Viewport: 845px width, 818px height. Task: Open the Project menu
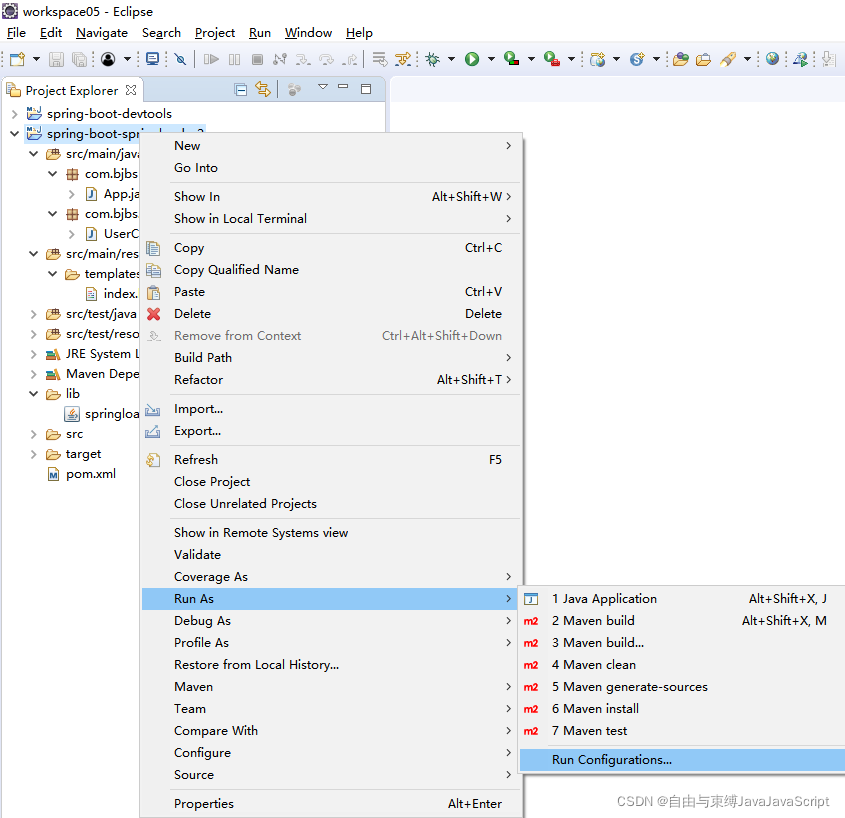pos(215,33)
